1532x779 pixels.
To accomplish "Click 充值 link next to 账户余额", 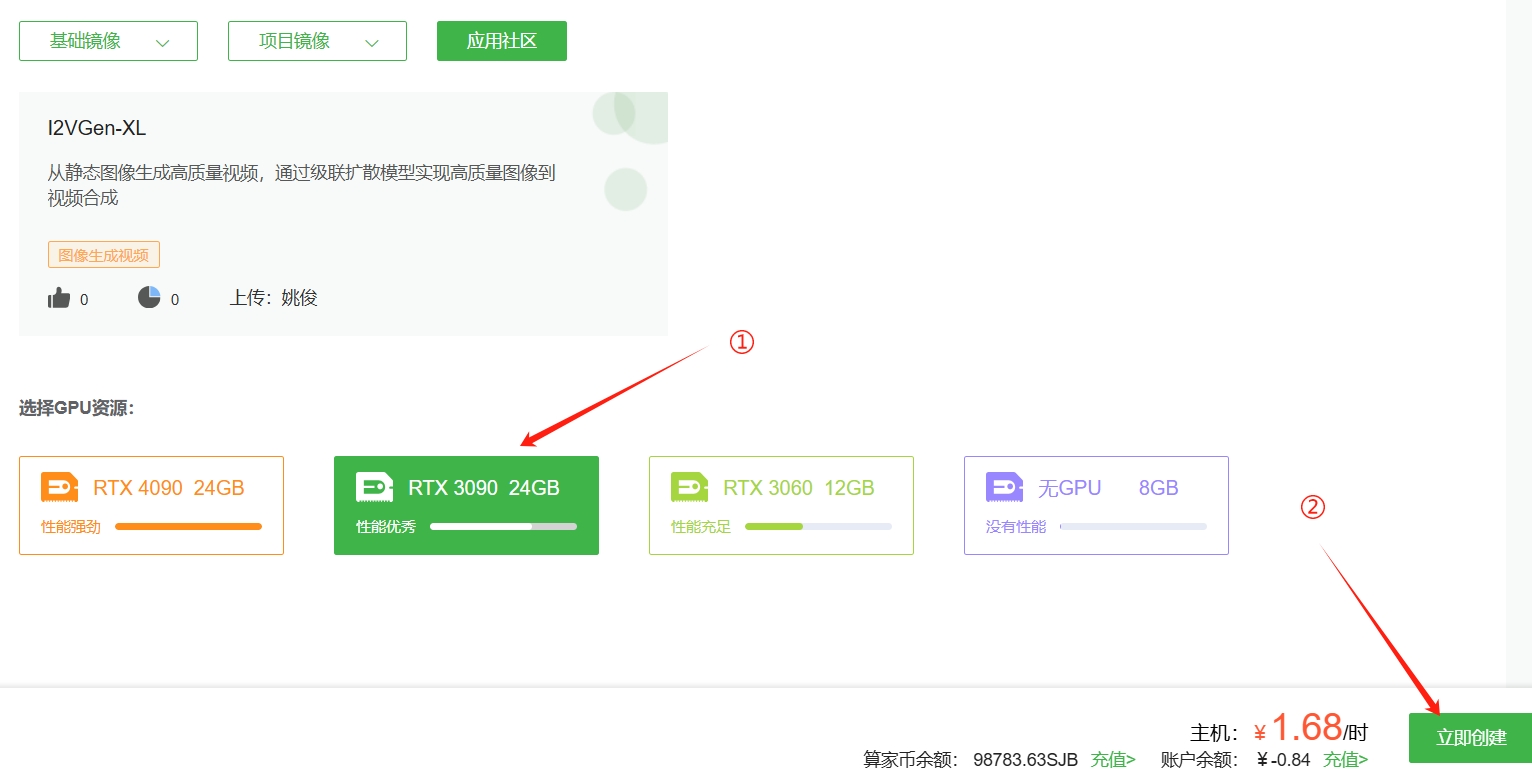I will [1346, 760].
